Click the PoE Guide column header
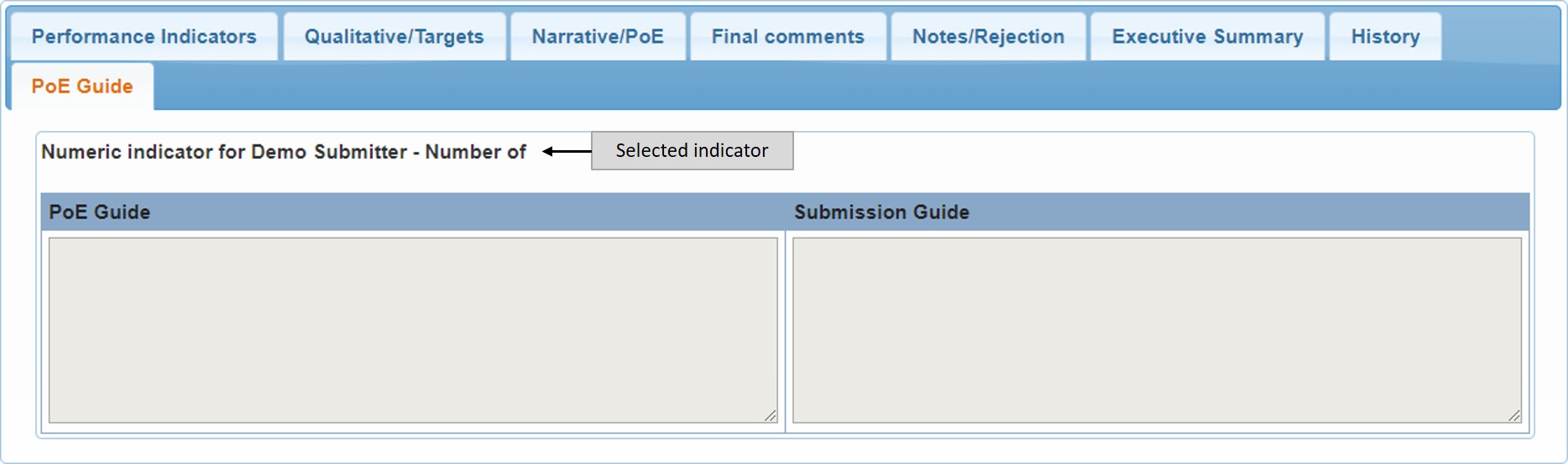1568x464 pixels. [99, 212]
